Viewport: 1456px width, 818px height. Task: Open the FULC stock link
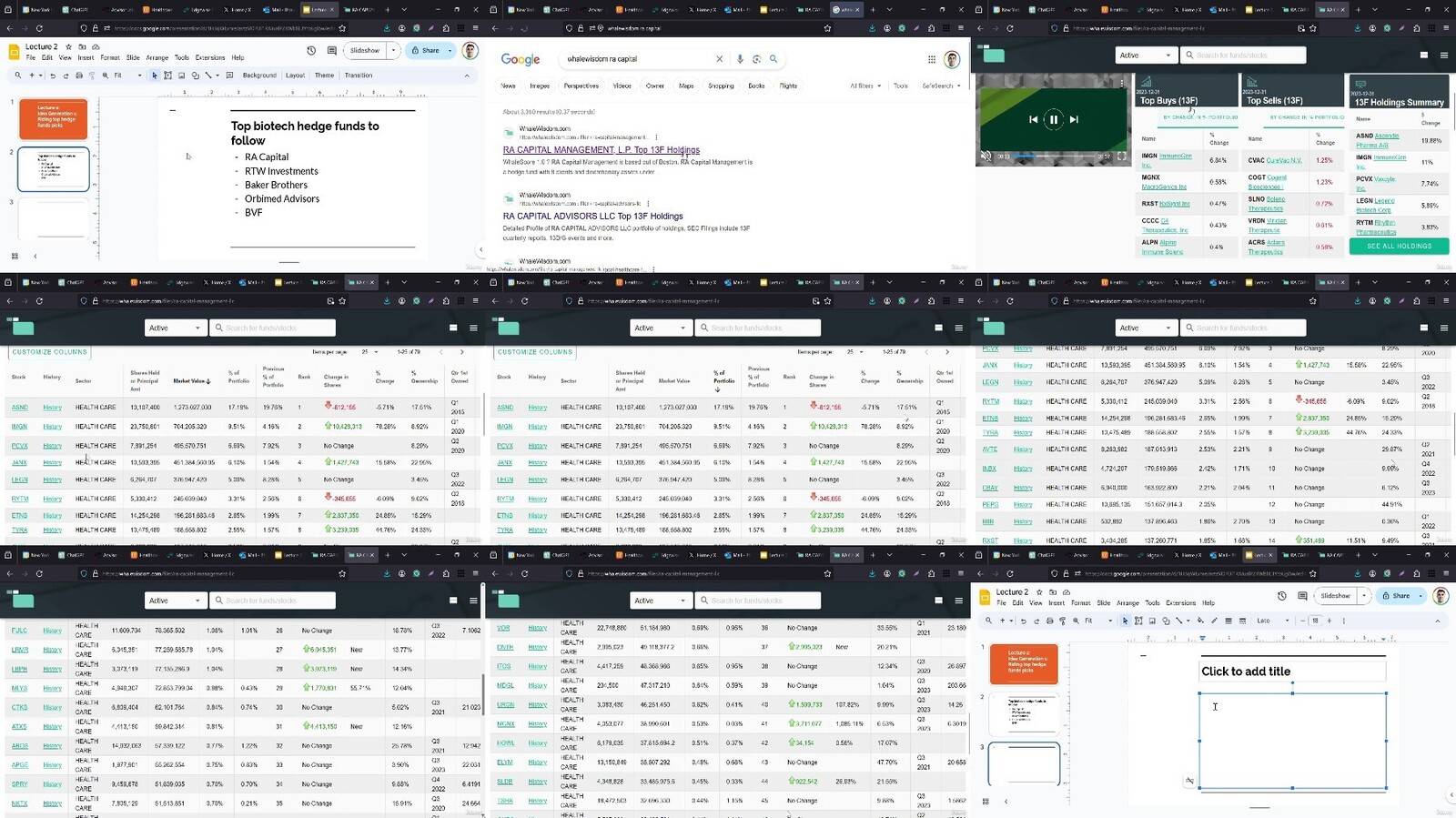pos(19,631)
